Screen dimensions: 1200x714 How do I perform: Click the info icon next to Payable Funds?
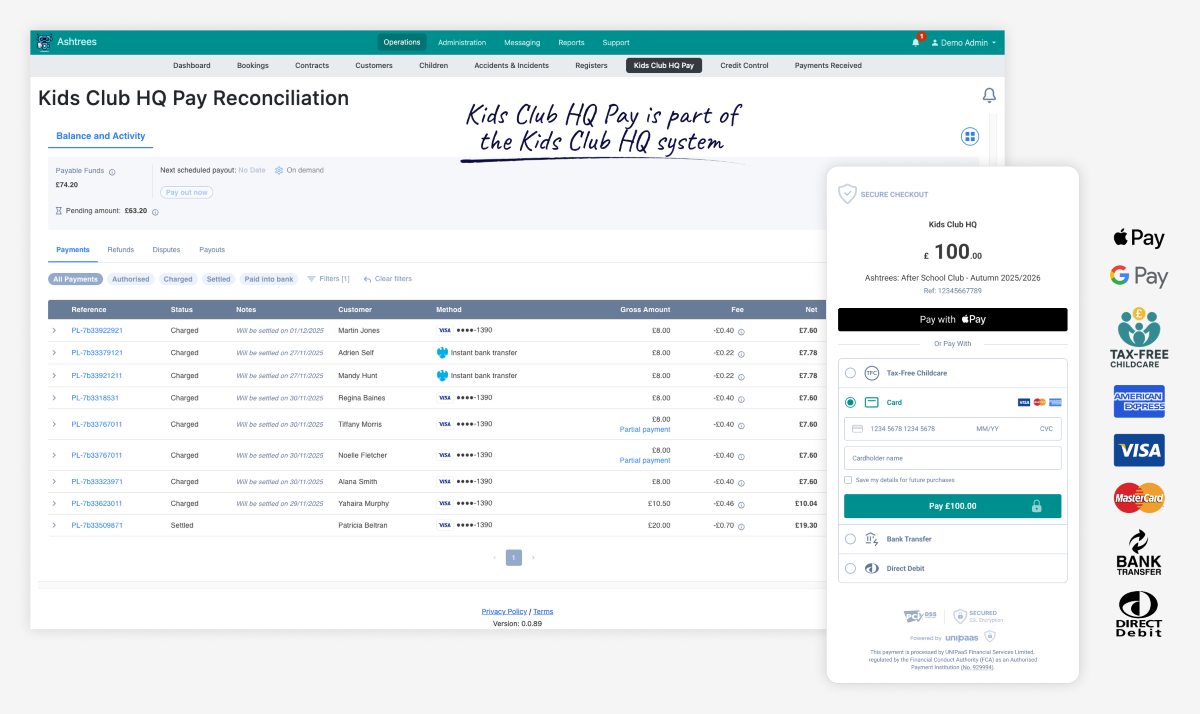pos(112,171)
